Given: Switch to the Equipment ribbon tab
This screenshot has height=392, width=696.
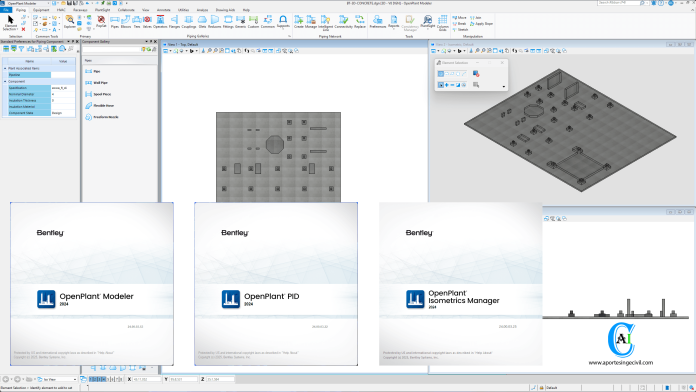Looking at the screenshot, I should [x=41, y=10].
